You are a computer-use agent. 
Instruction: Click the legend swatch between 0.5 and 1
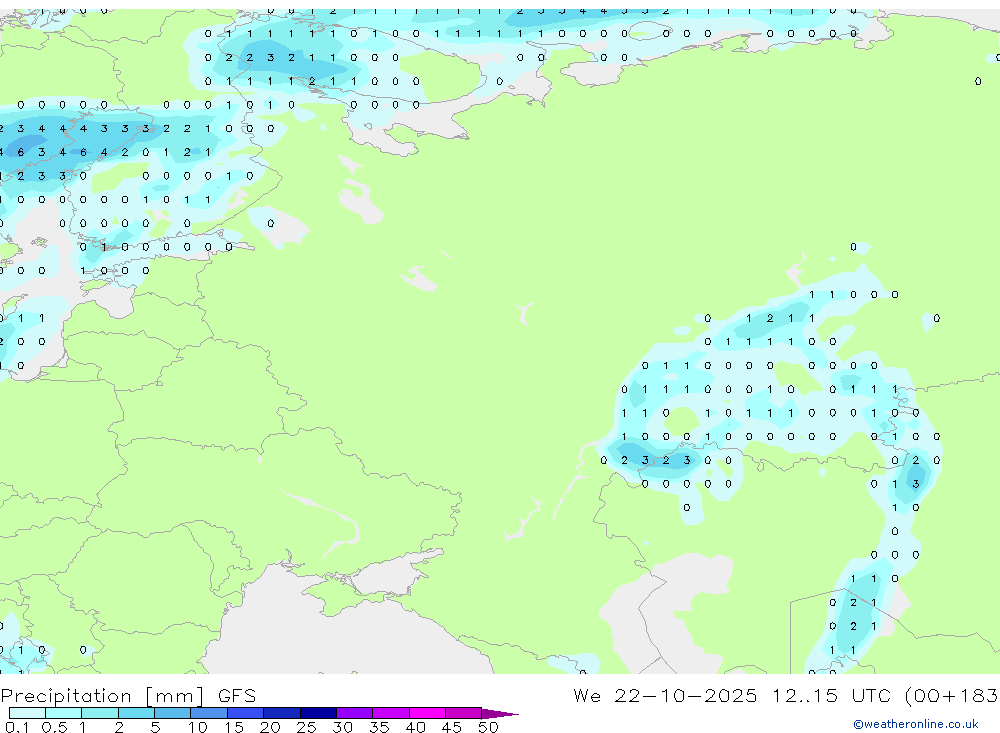click(64, 713)
